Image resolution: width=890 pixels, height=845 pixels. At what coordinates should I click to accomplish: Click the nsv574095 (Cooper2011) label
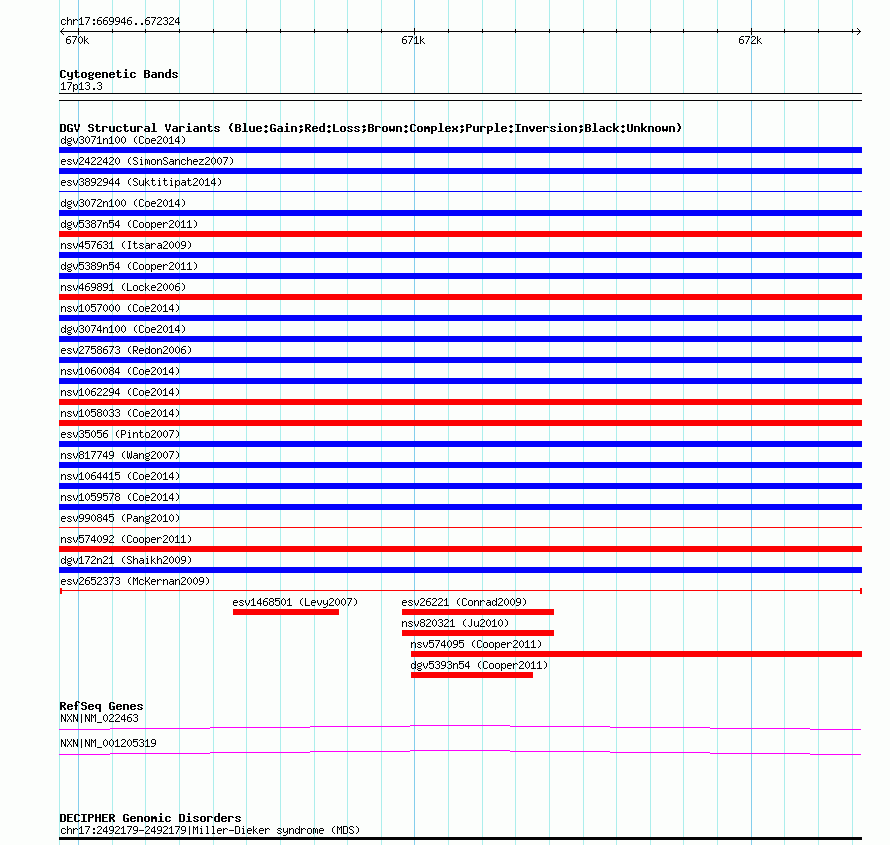(x=476, y=644)
